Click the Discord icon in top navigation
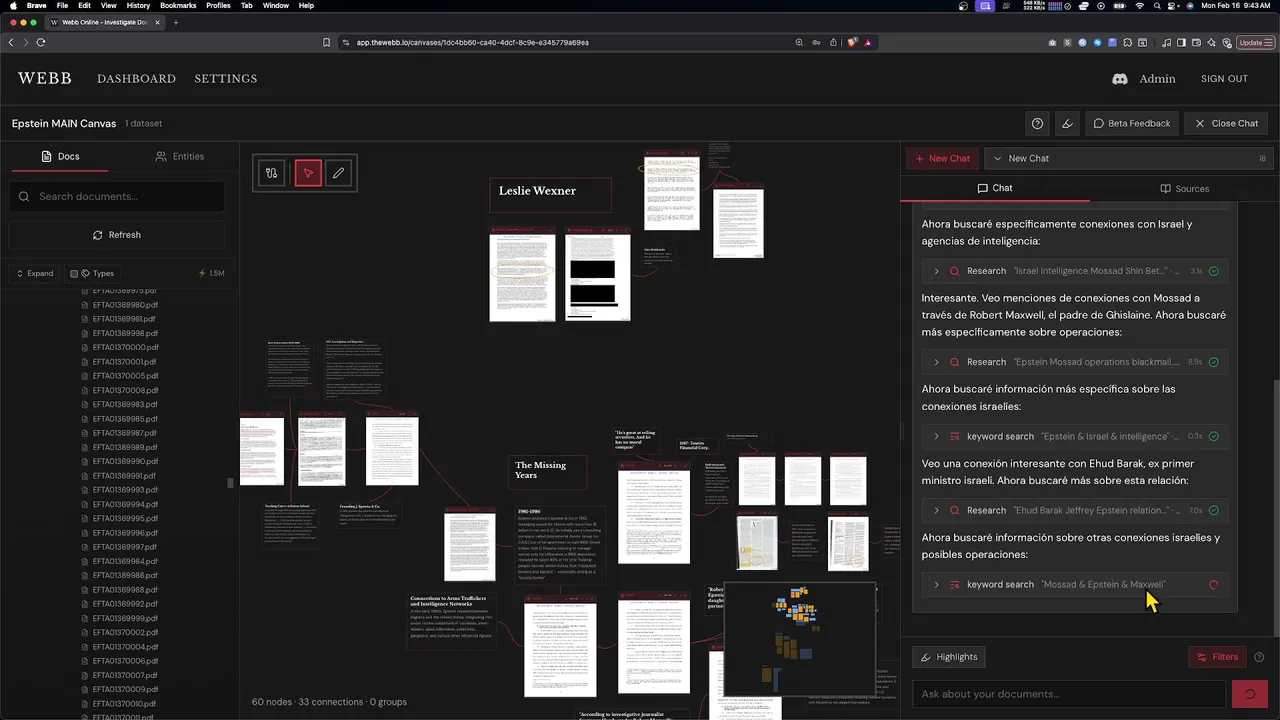The height and width of the screenshot is (720, 1280). [x=1120, y=79]
